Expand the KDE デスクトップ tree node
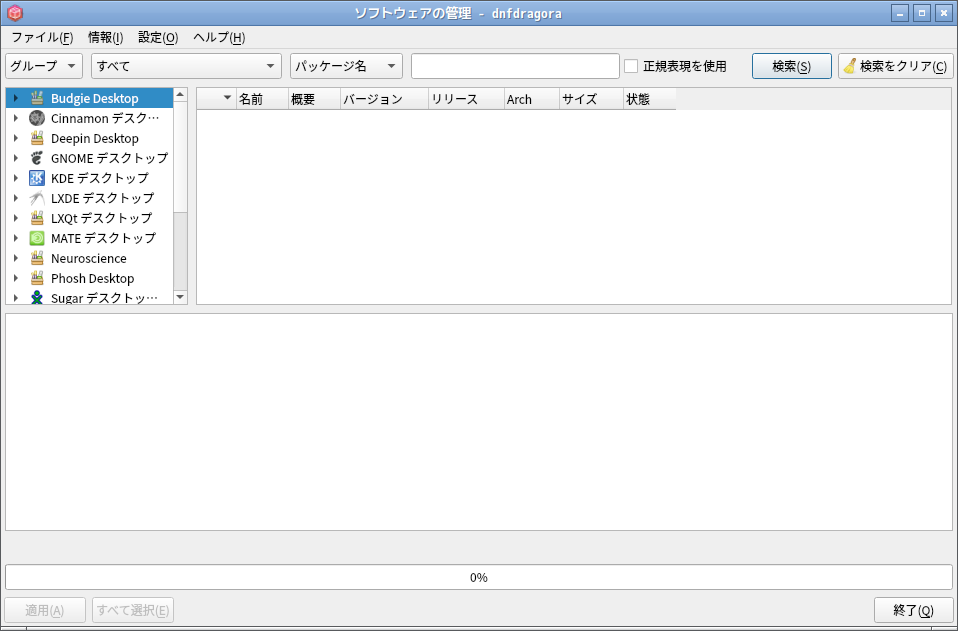The width and height of the screenshot is (958, 631). [16, 178]
